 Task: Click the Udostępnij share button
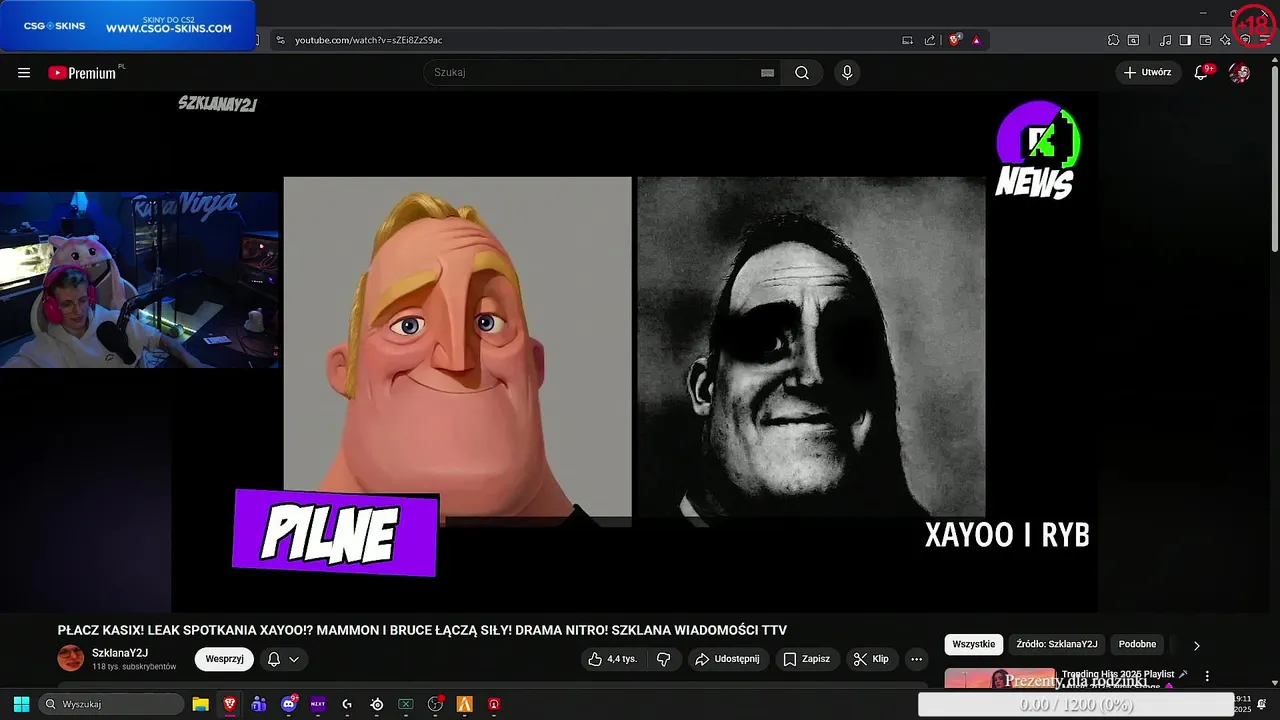coord(727,659)
